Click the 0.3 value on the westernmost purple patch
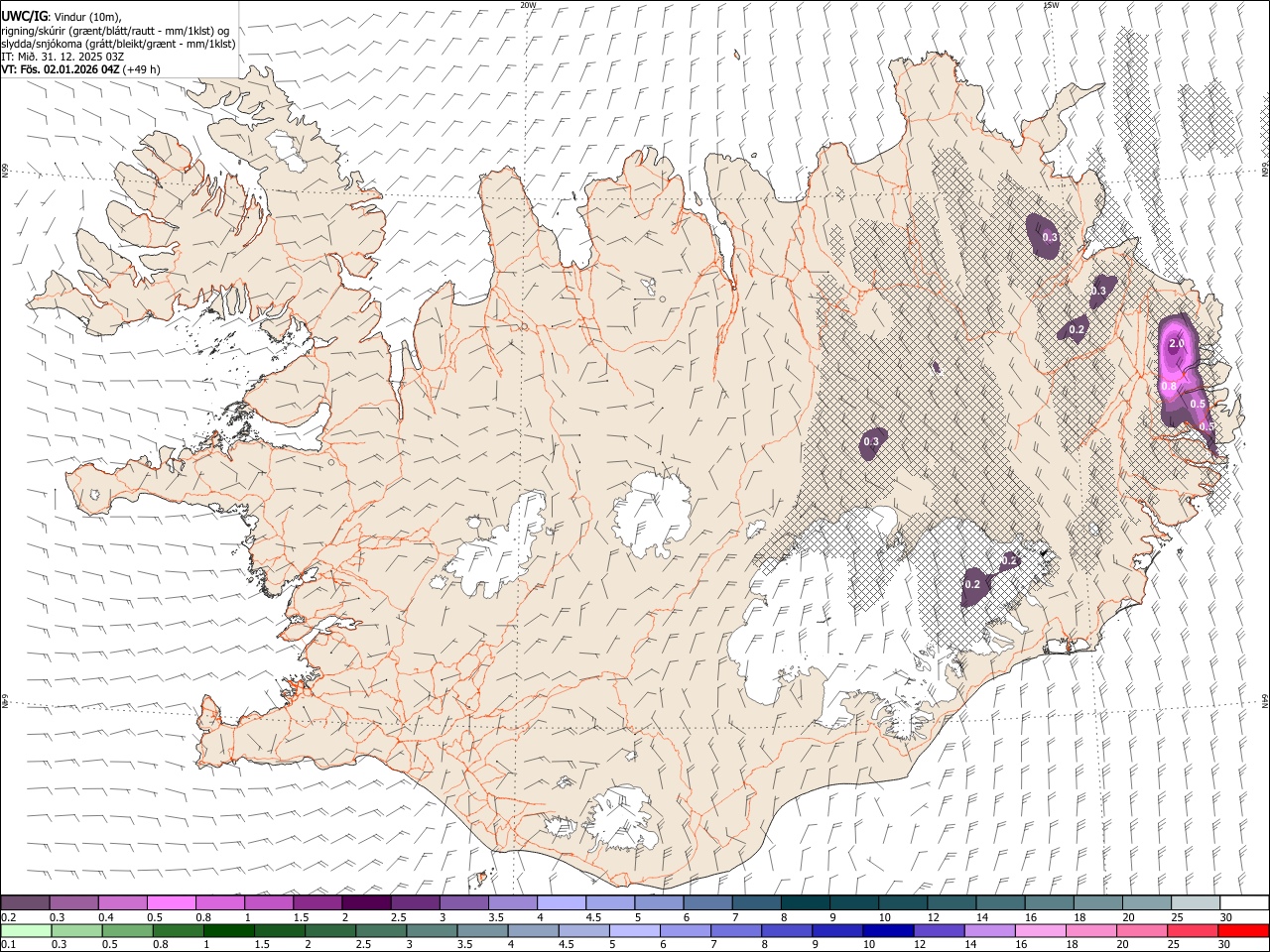 (871, 441)
